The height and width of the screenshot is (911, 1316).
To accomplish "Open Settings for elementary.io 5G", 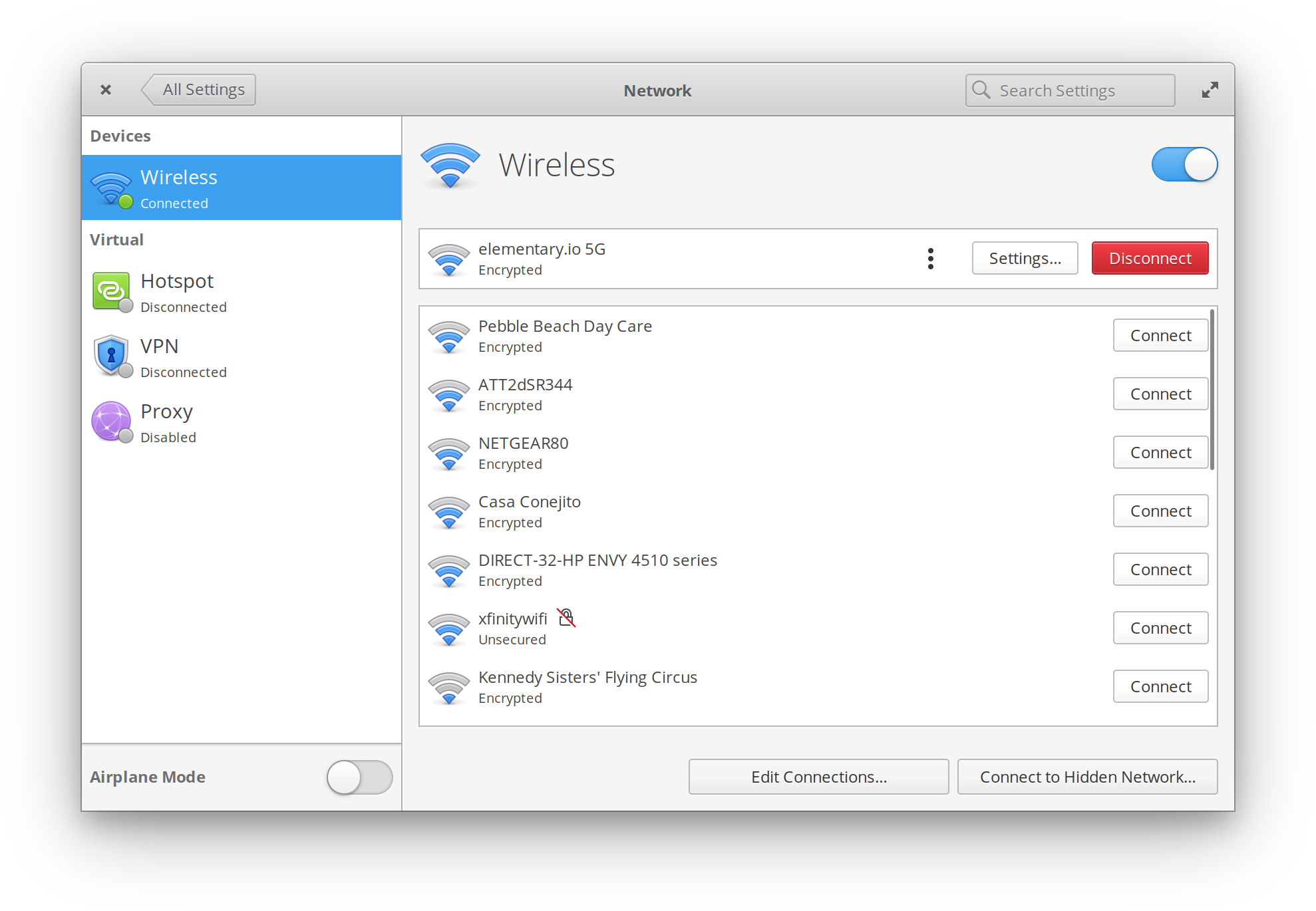I will tap(1025, 259).
